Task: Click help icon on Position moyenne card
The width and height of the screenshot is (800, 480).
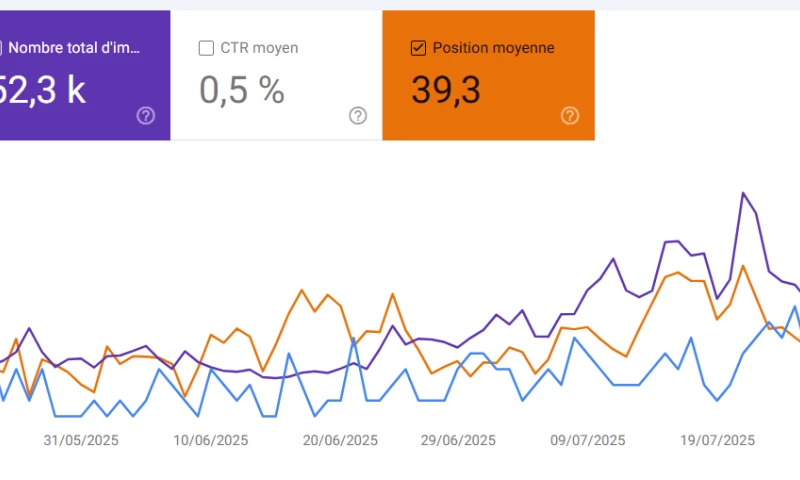Action: point(570,116)
